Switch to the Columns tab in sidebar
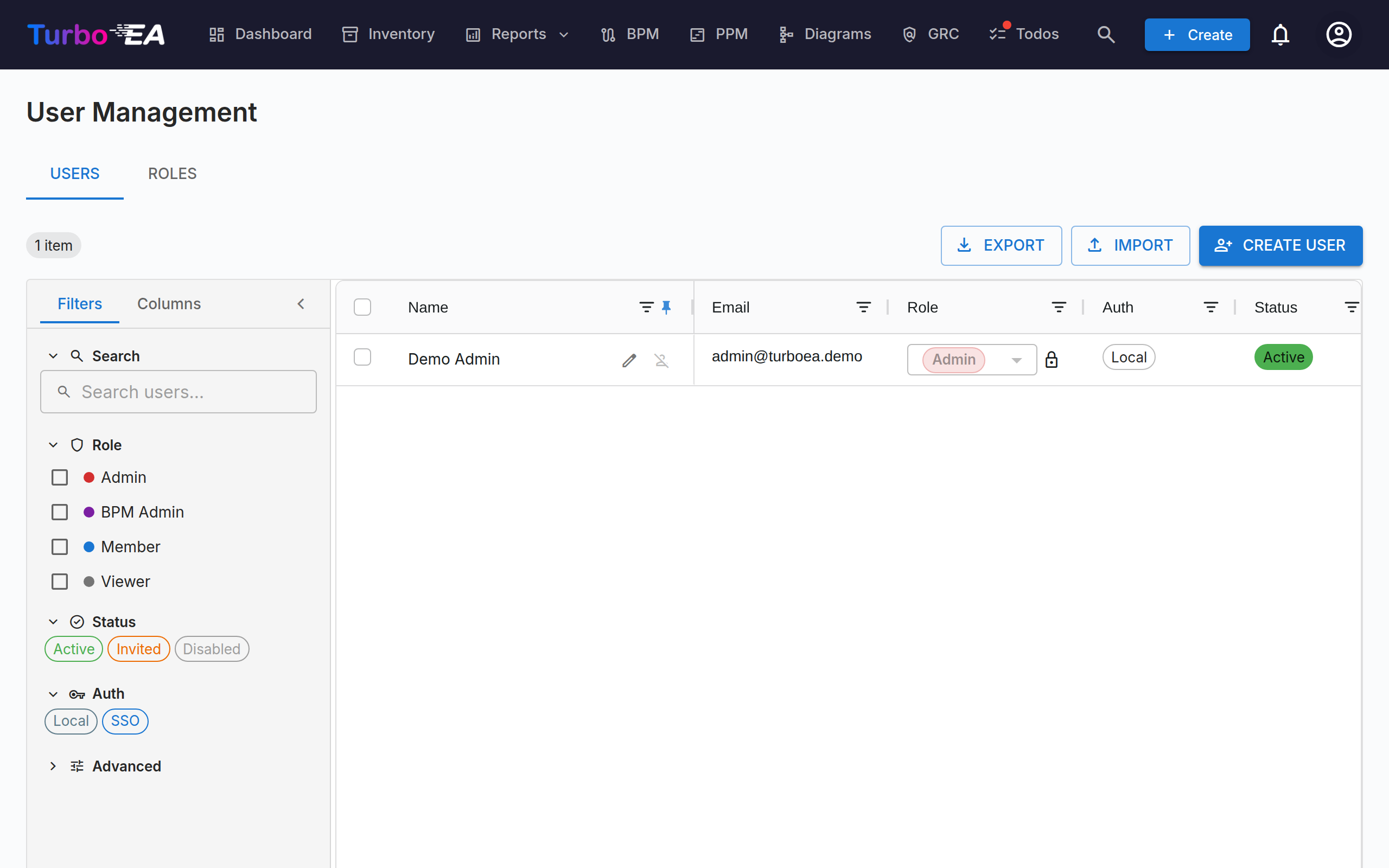The height and width of the screenshot is (868, 1389). 169,304
